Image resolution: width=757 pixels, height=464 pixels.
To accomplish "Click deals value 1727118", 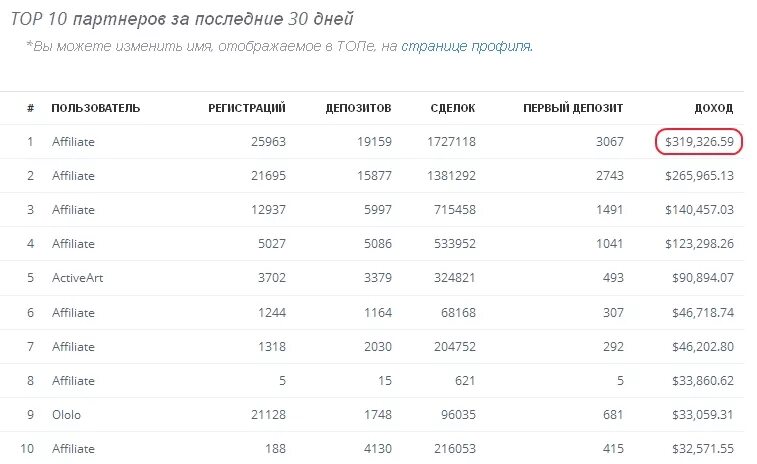I will [451, 142].
